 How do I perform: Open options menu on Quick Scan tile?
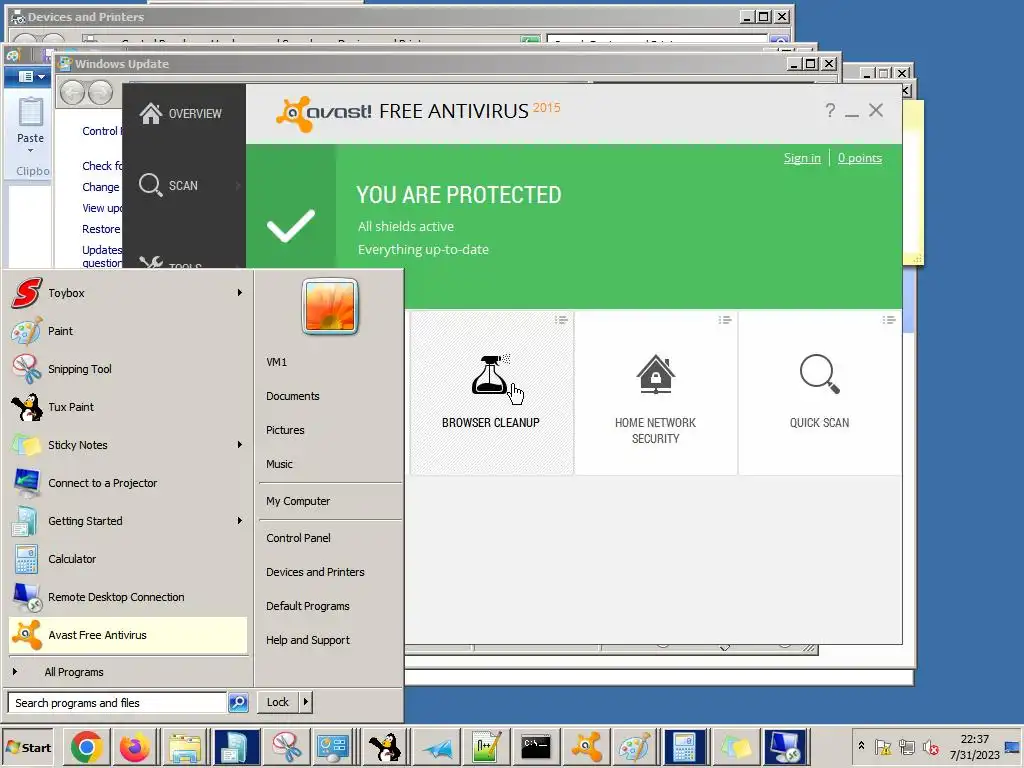(x=889, y=320)
